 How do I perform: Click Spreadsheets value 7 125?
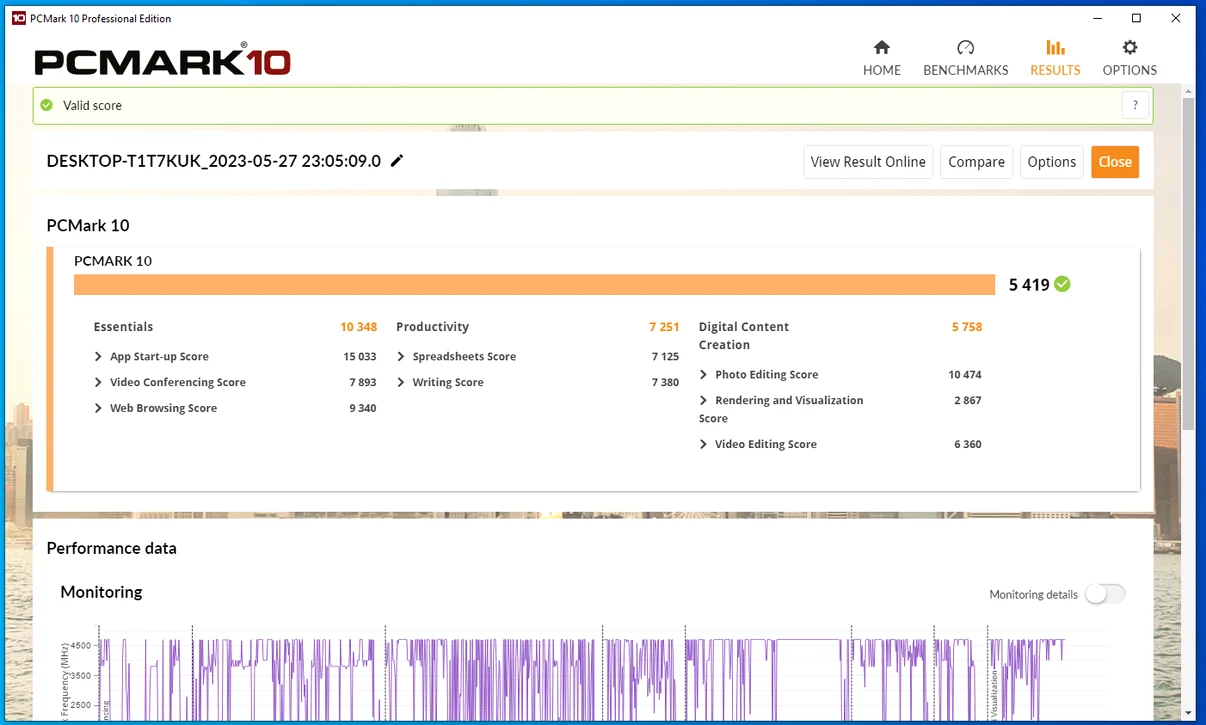[x=665, y=356]
